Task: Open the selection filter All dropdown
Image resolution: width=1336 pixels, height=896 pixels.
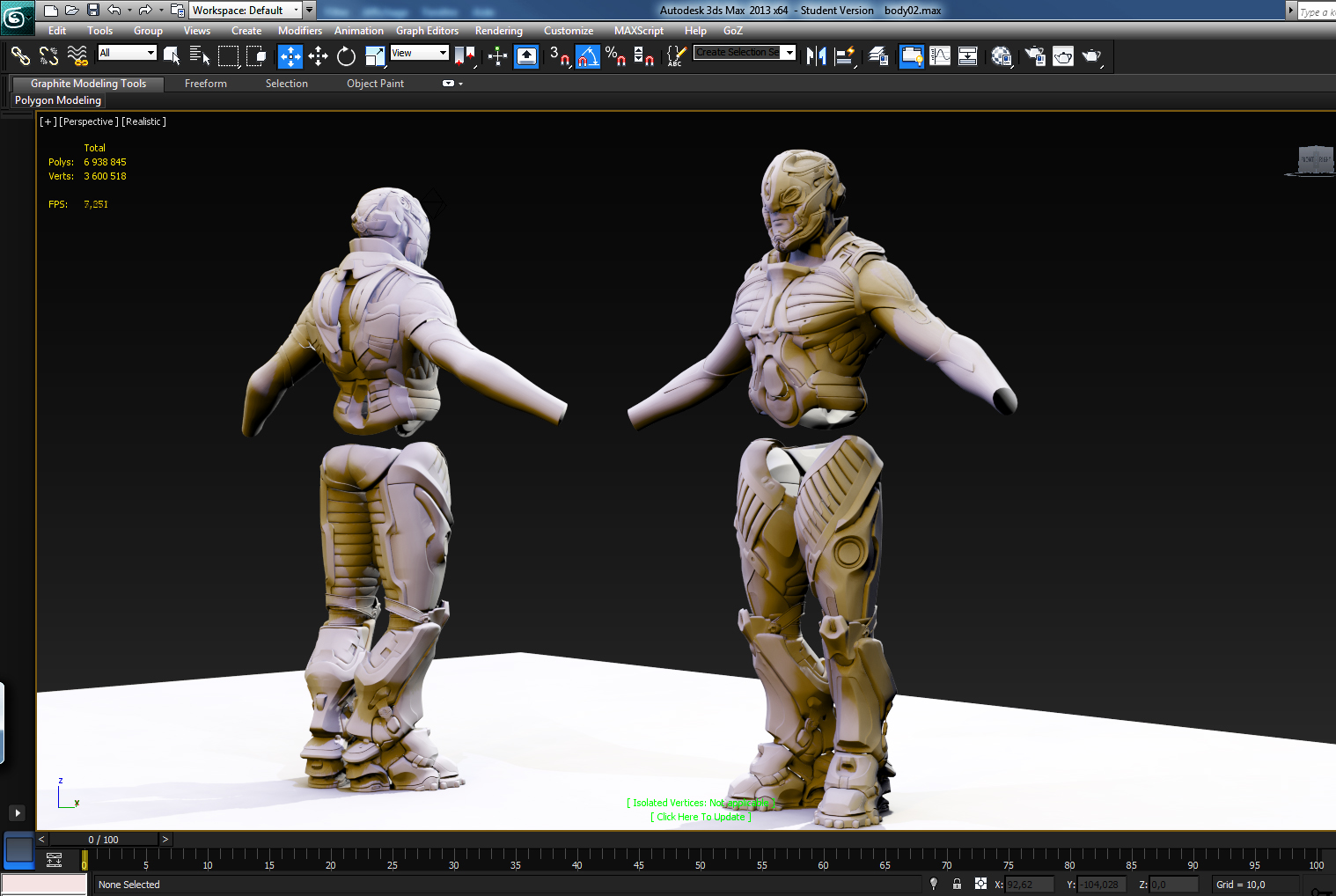Action: (128, 53)
